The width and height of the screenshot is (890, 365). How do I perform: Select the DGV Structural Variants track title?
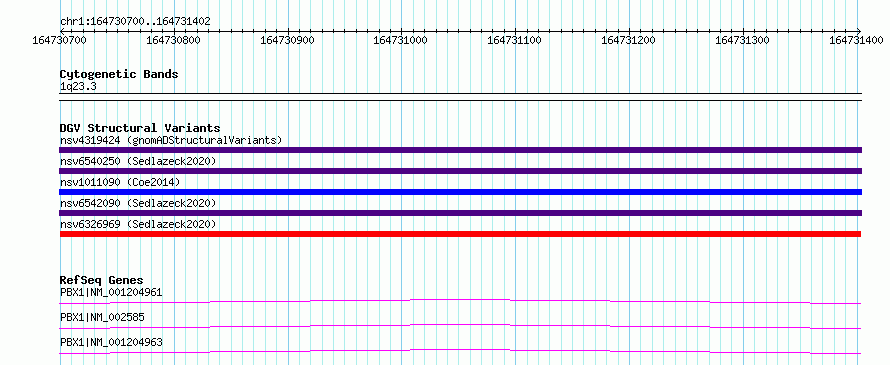[x=140, y=128]
